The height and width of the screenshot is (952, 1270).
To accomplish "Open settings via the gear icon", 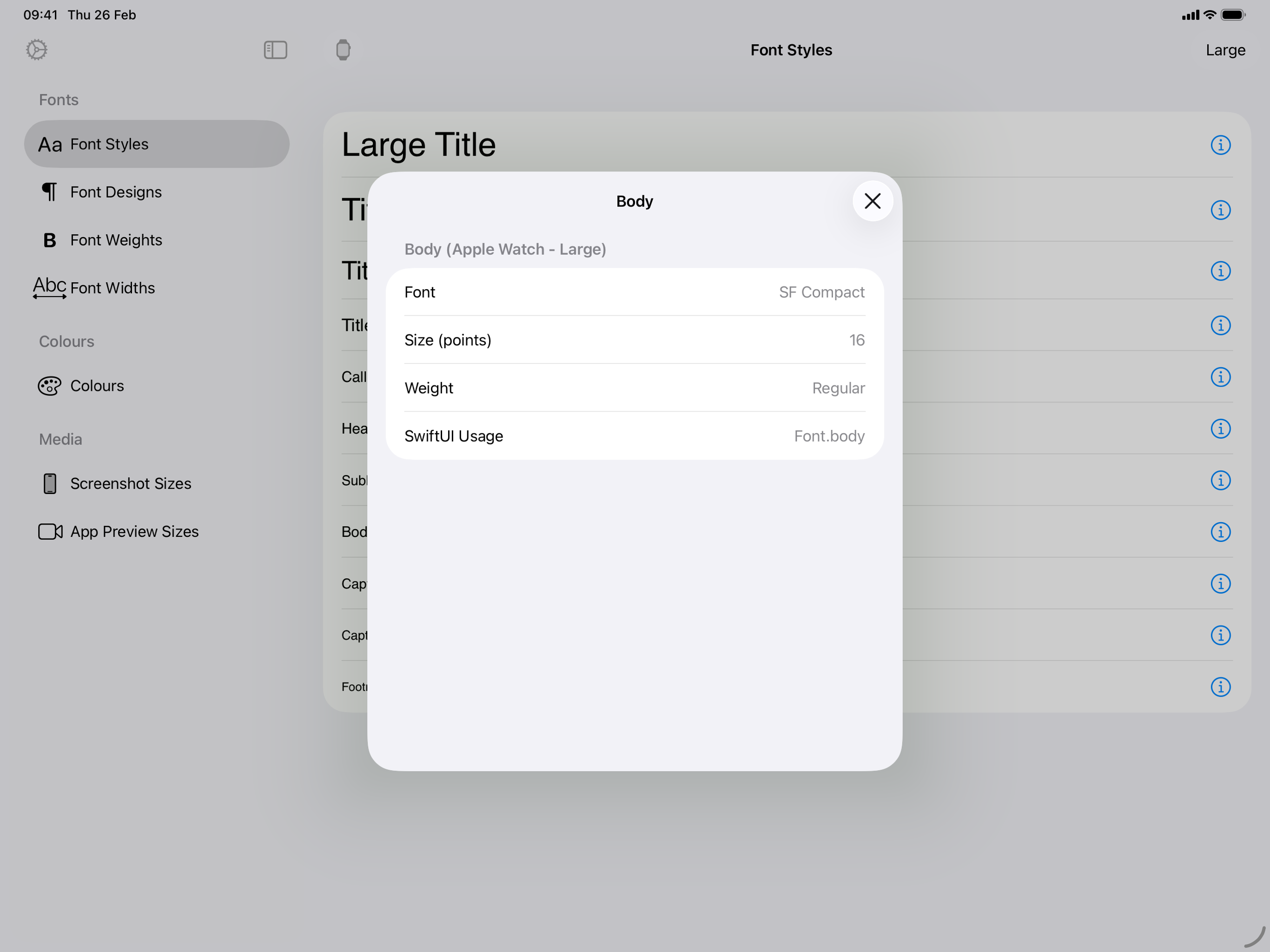I will 37,50.
